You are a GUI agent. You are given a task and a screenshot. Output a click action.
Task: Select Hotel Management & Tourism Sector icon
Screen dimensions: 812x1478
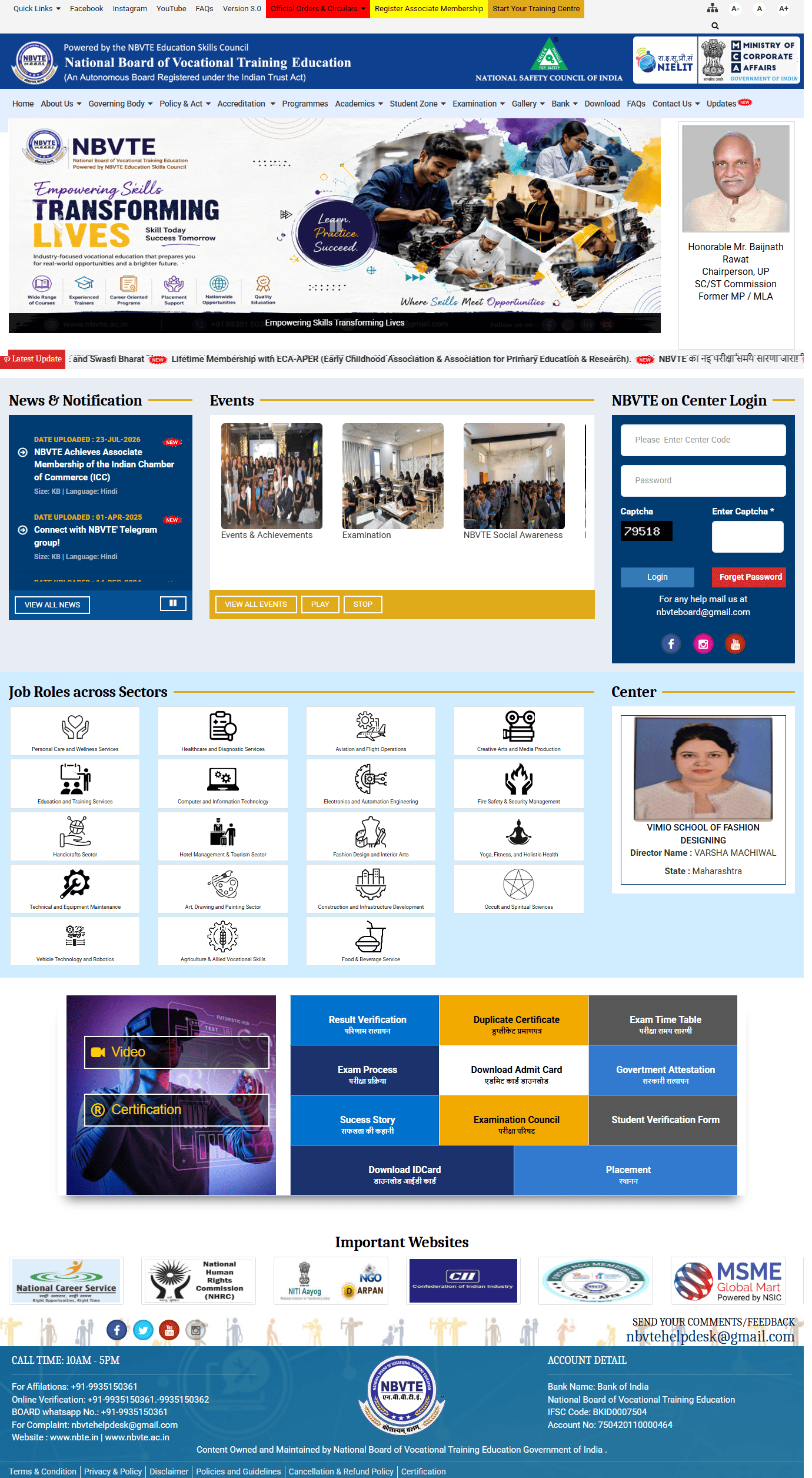coord(223,832)
